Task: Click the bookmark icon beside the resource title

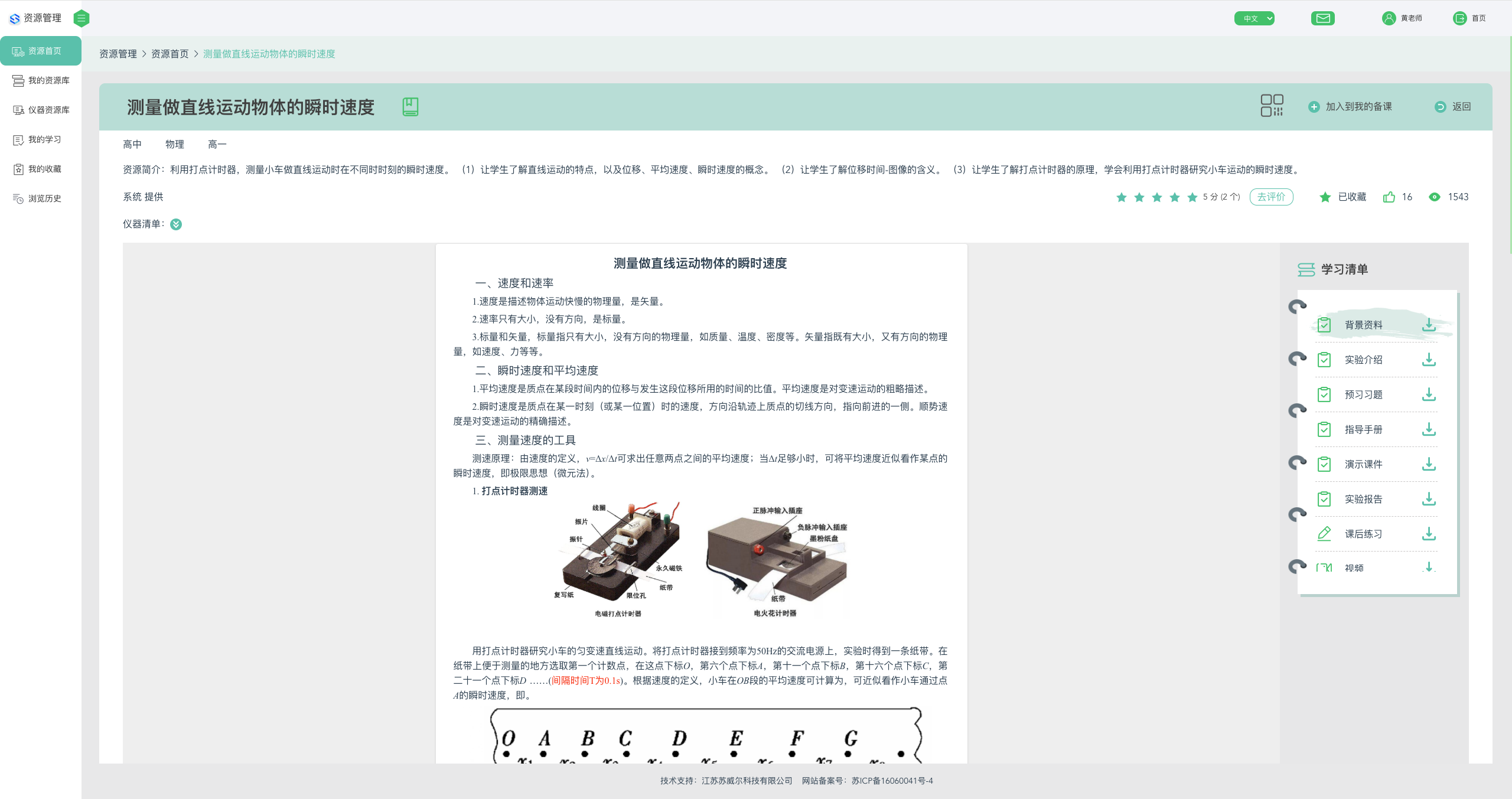Action: click(411, 106)
